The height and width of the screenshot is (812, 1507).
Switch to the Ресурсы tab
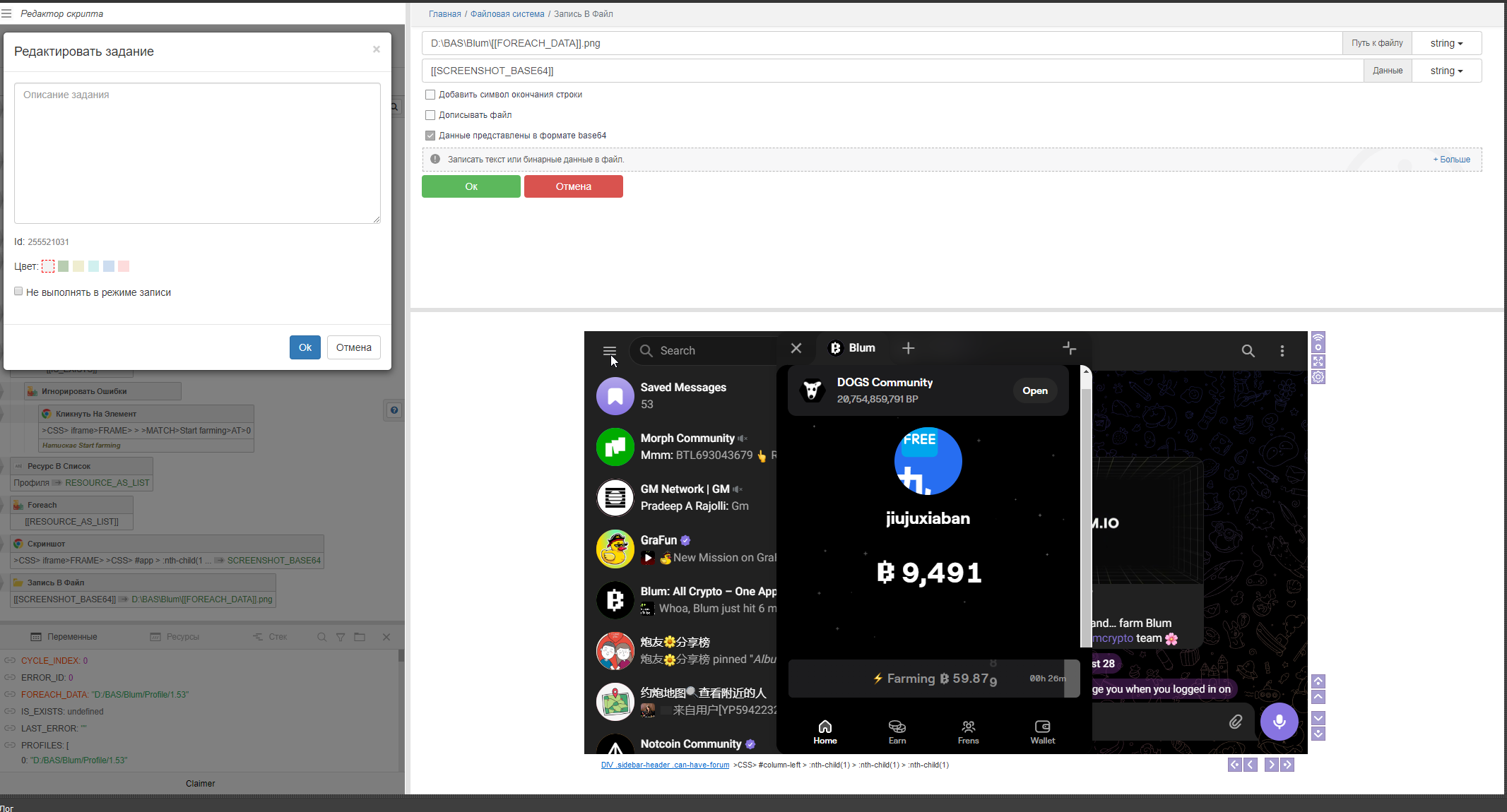tap(175, 637)
